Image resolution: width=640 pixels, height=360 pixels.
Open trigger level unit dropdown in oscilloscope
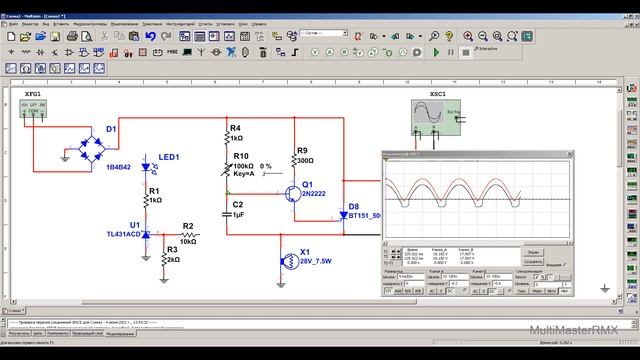[567, 284]
